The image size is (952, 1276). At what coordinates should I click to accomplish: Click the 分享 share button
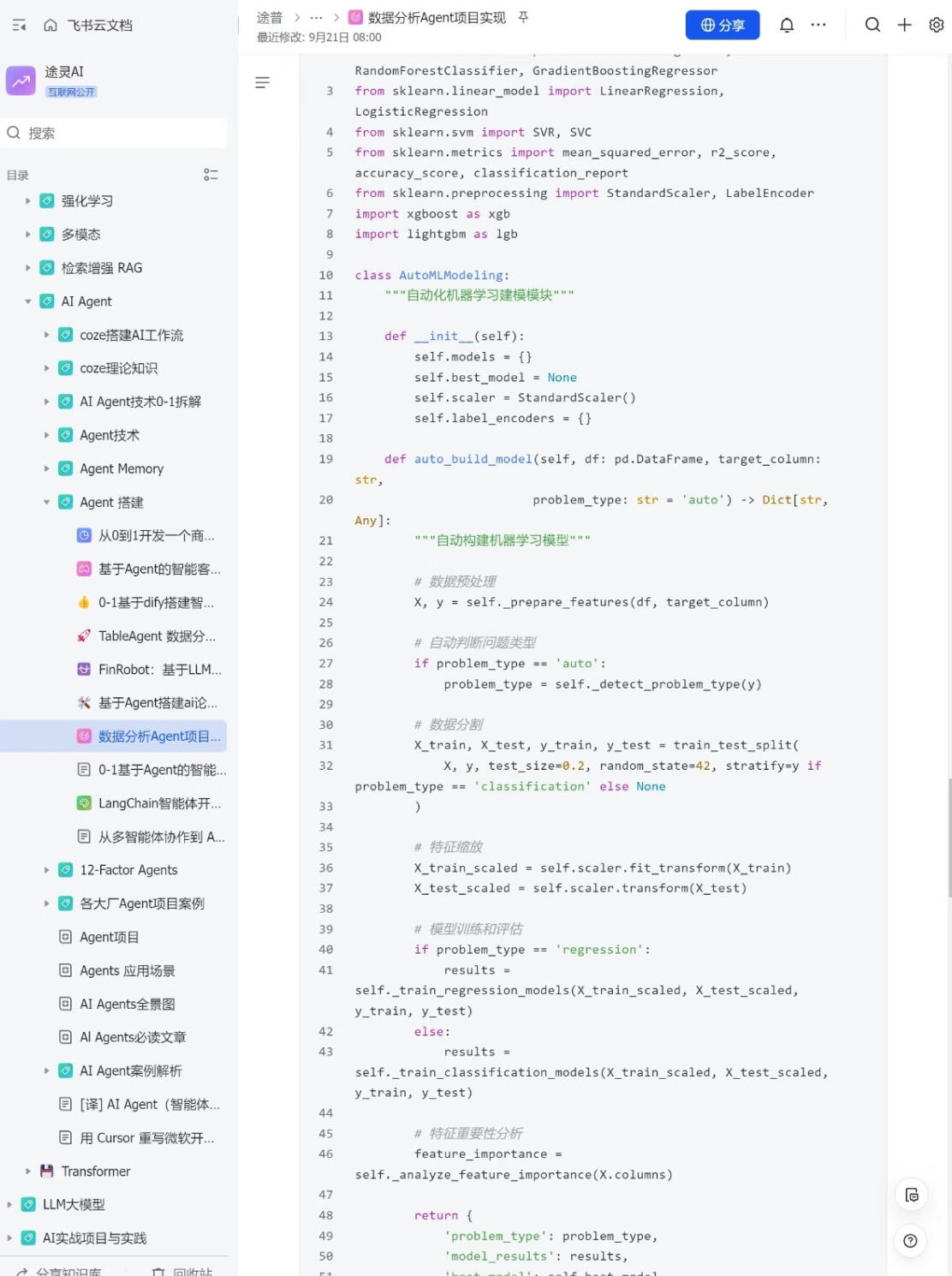(723, 25)
